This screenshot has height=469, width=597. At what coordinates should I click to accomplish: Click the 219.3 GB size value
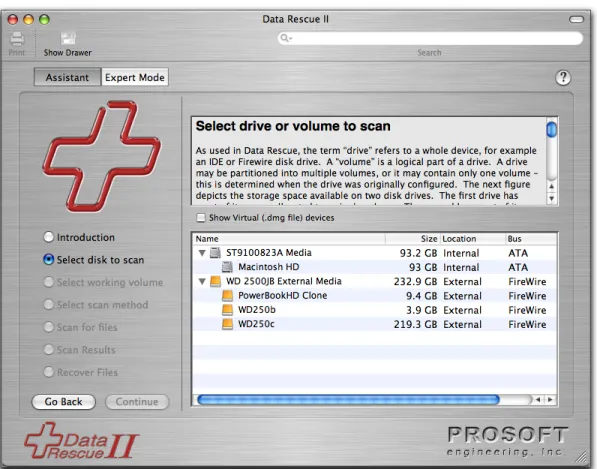point(415,324)
